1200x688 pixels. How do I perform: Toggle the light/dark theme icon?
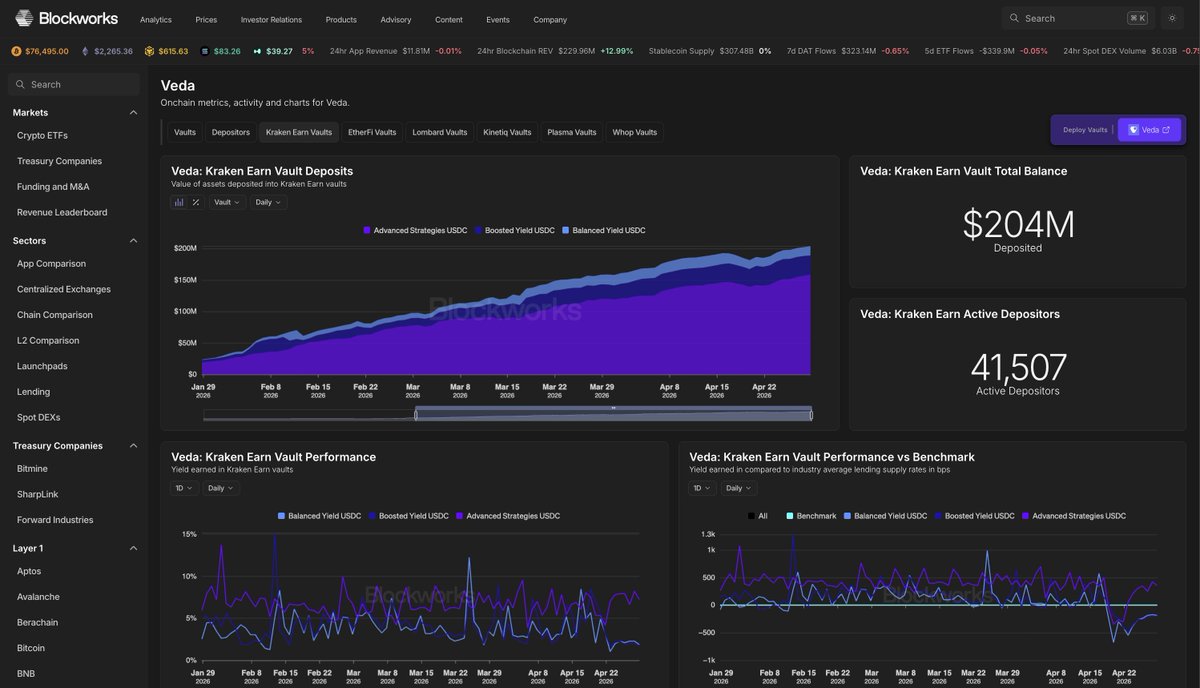[1172, 18]
